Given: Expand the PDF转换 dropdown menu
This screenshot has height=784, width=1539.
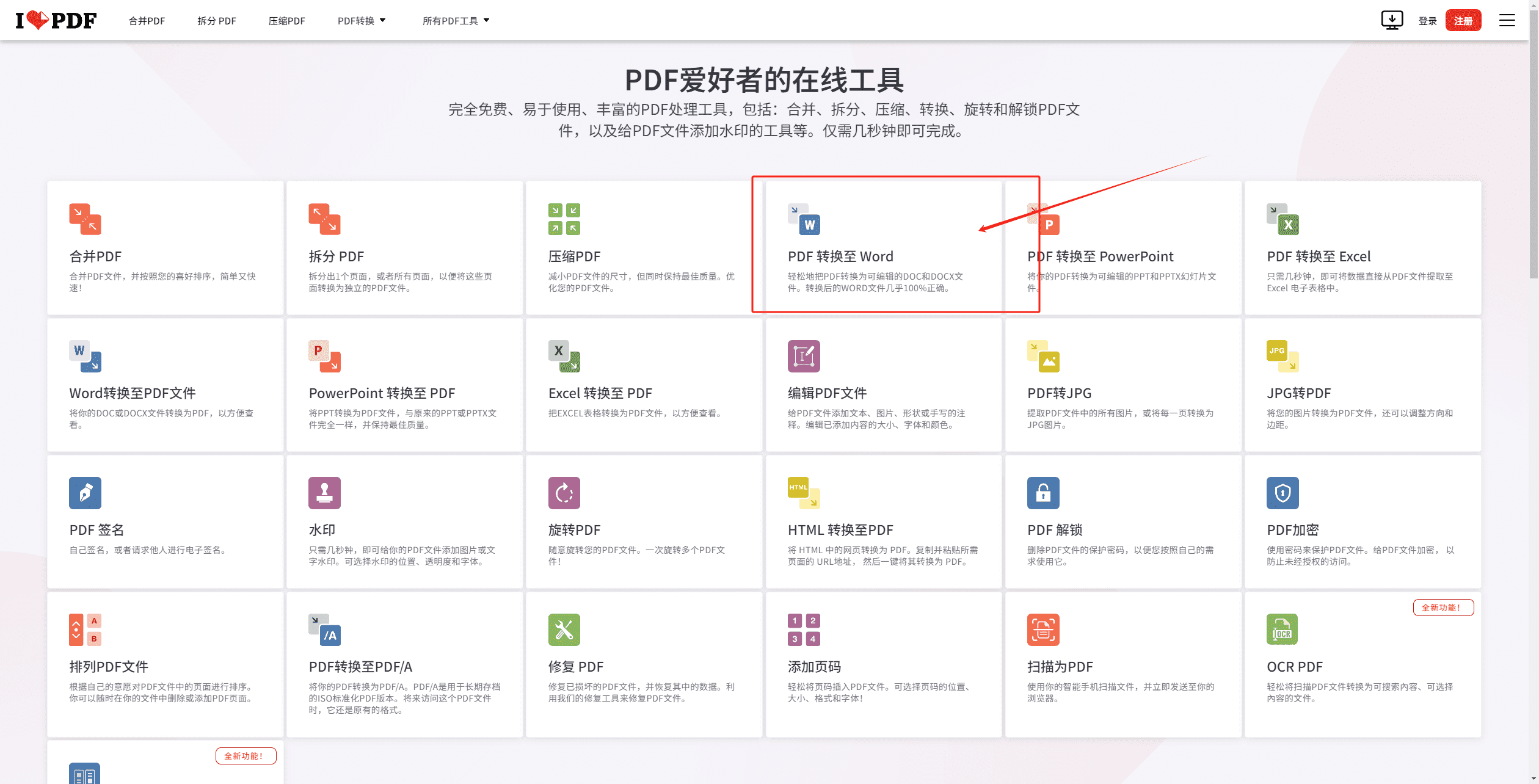Looking at the screenshot, I should coord(362,21).
